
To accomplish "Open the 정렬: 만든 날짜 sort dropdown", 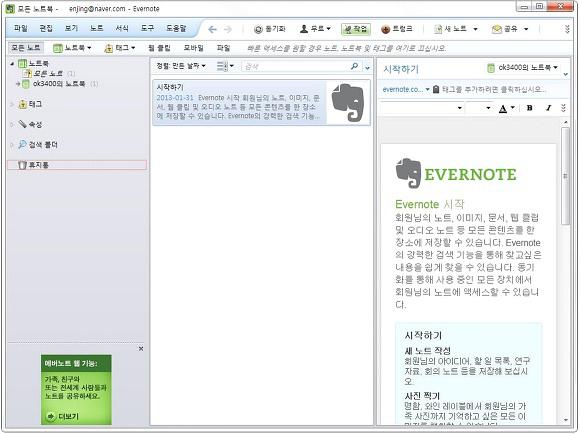I will point(181,66).
